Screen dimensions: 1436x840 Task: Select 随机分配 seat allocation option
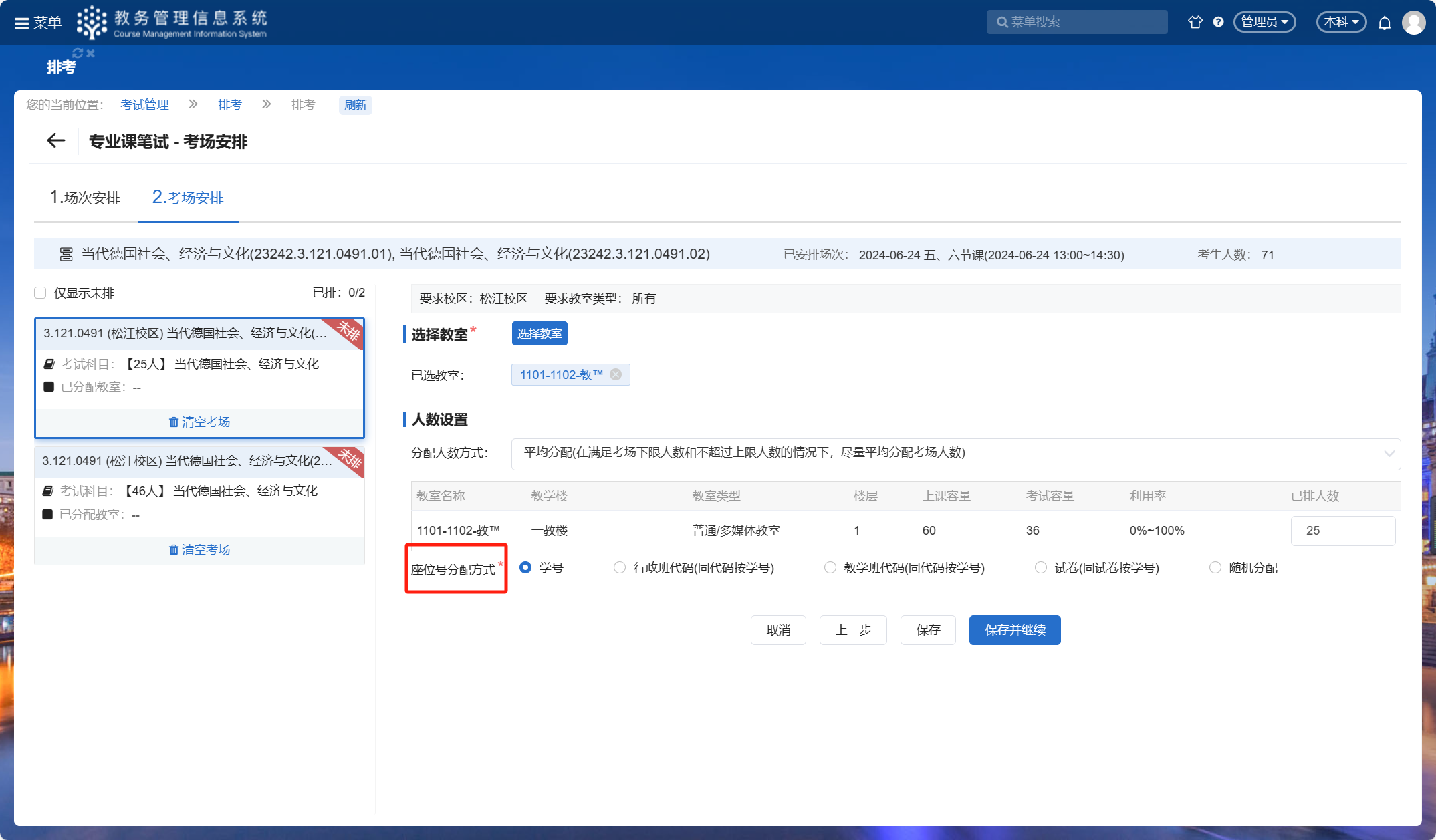(1215, 567)
